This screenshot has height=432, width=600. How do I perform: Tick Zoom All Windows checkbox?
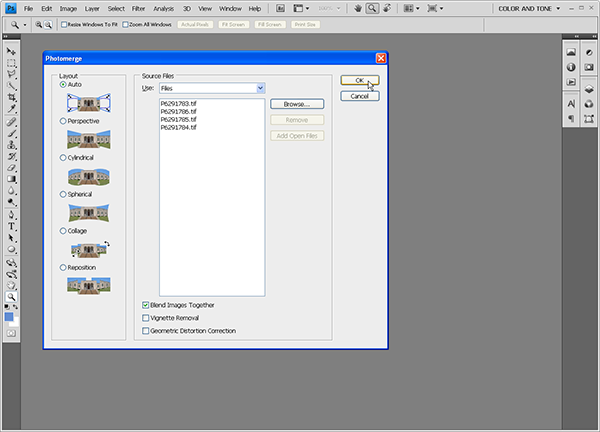click(125, 24)
